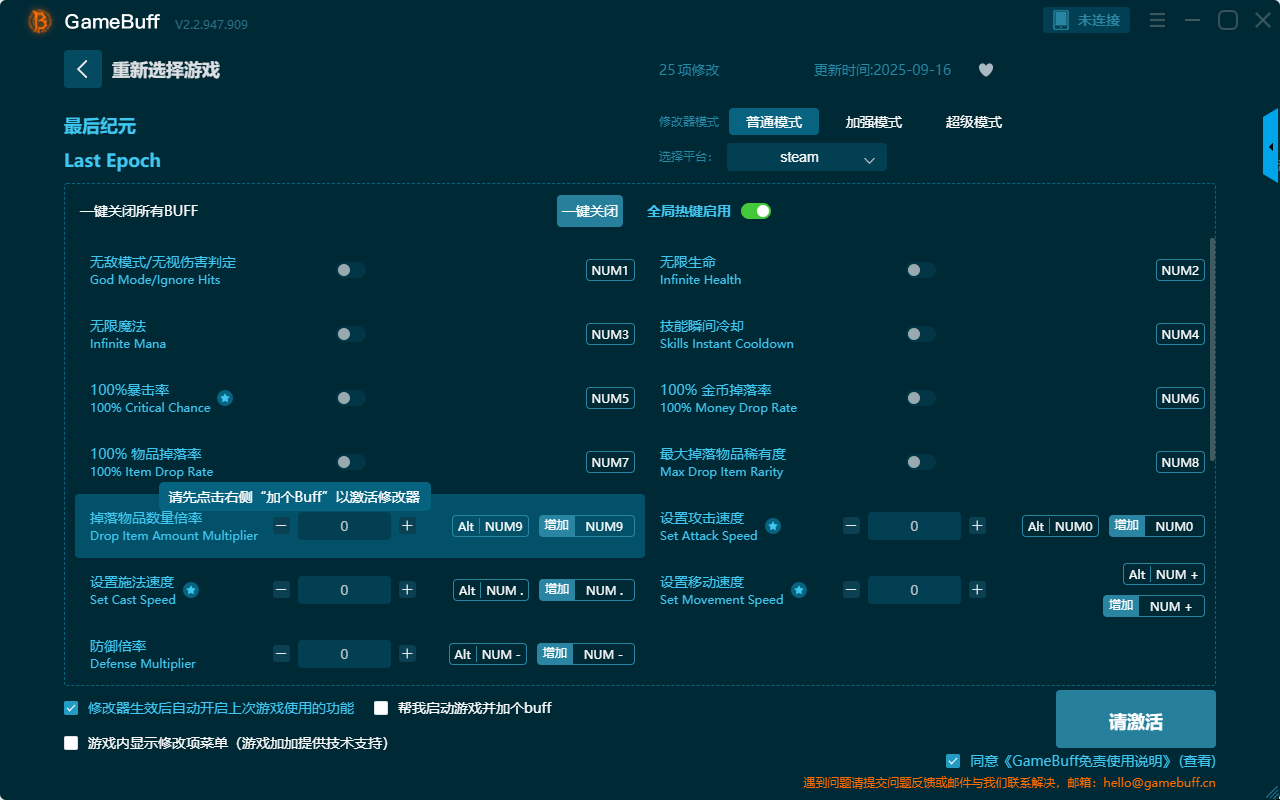The image size is (1280, 800).
Task: Toggle Infinite Health switch
Action: pos(921,270)
